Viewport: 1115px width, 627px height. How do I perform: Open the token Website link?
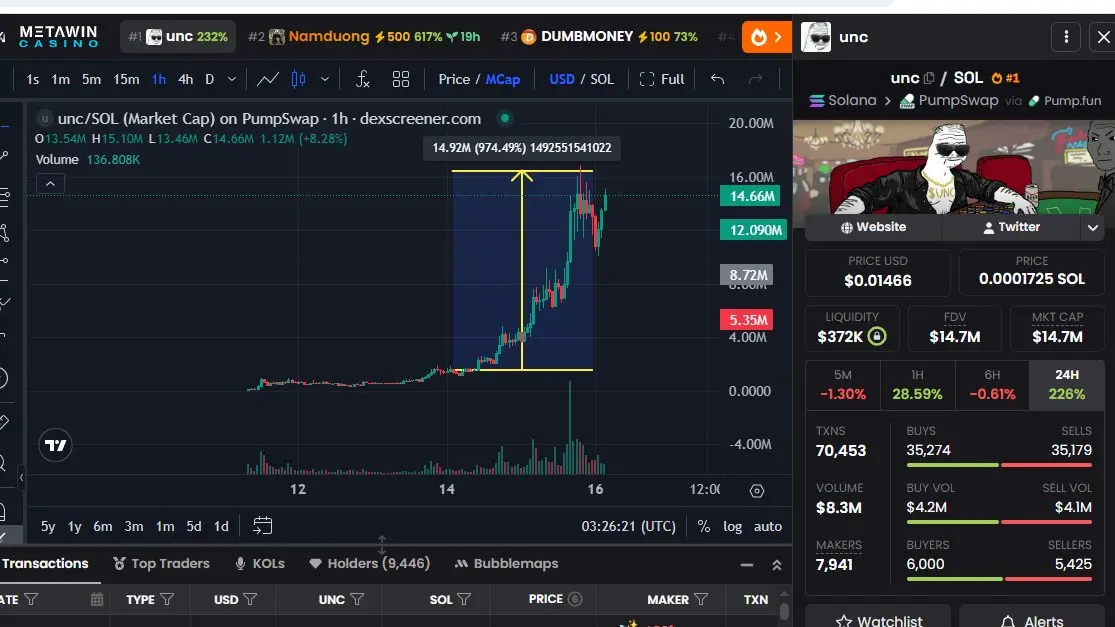(x=873, y=227)
